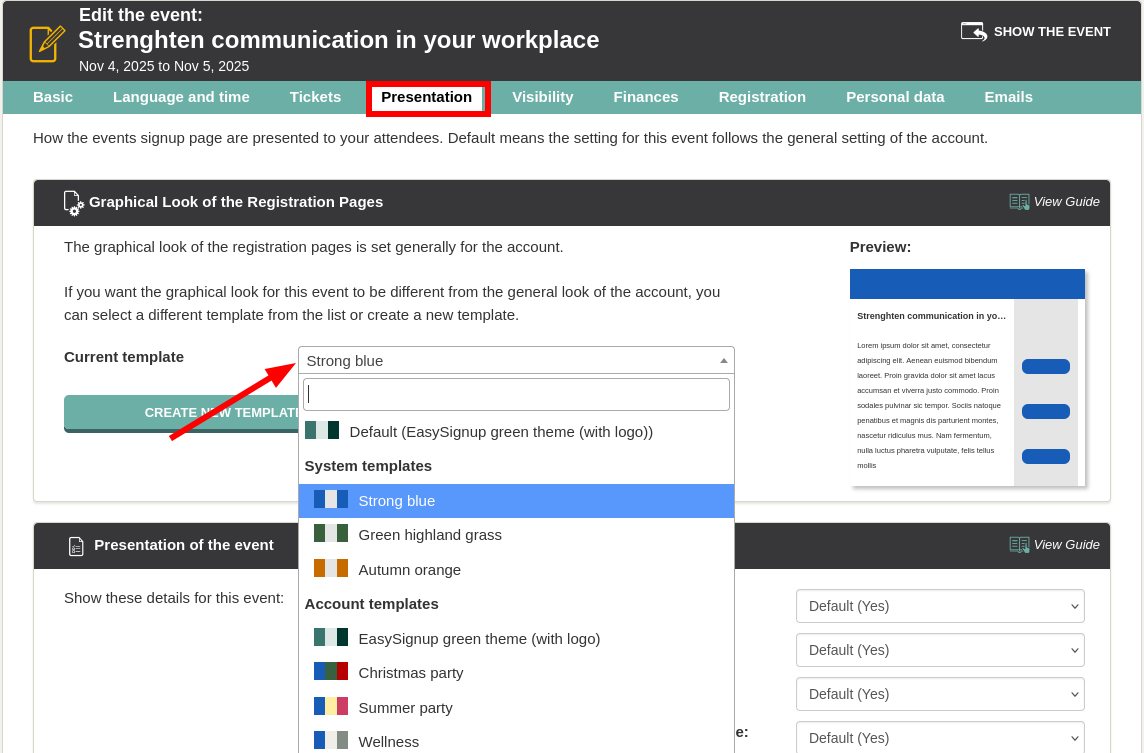Select Default EasySignup green theme option
Screen dimensions: 1144x753
[500, 431]
